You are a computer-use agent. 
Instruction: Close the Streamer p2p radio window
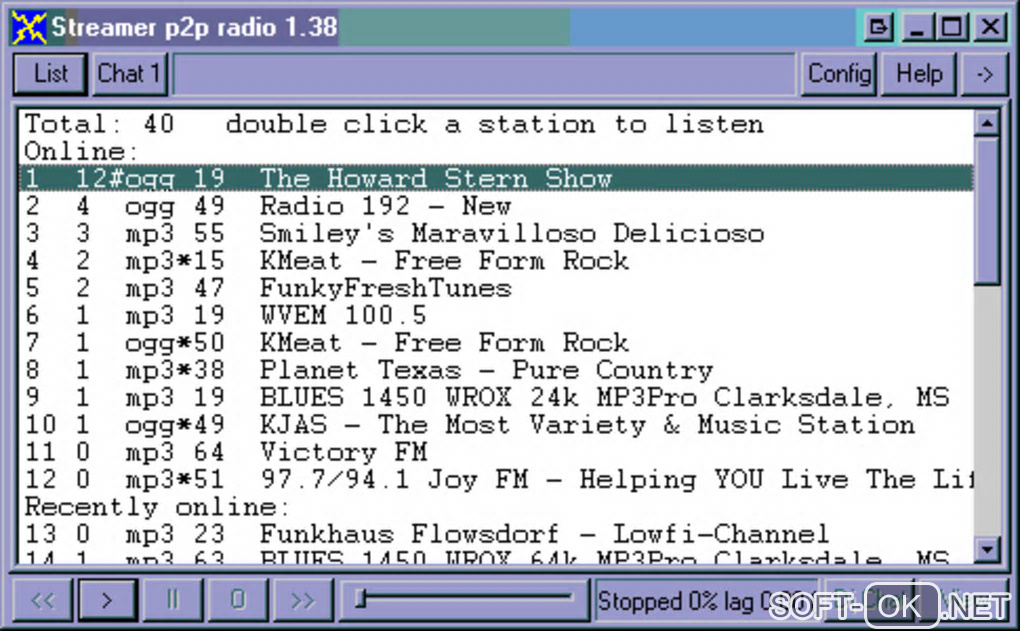pyautogui.click(x=991, y=27)
